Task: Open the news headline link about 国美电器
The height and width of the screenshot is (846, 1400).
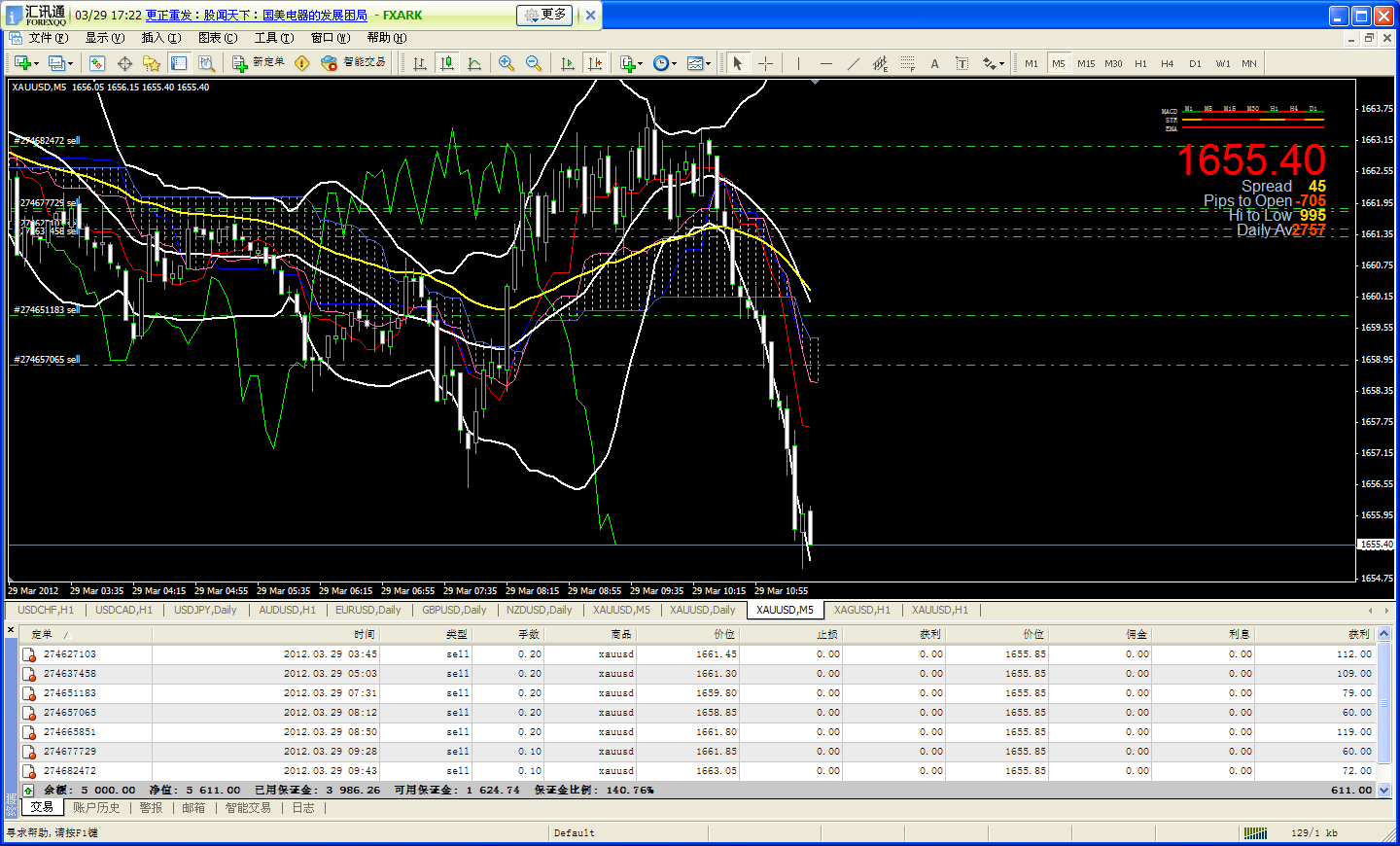Action: [257, 16]
